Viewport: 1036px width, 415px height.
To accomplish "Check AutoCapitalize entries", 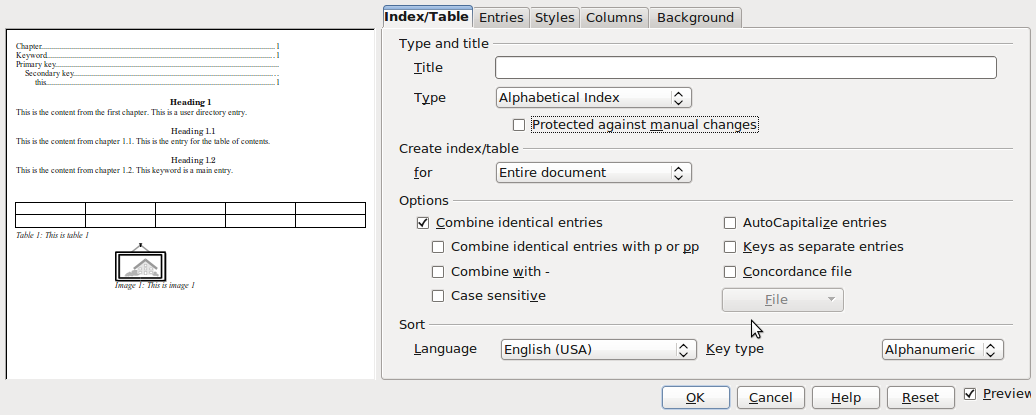I will [730, 223].
